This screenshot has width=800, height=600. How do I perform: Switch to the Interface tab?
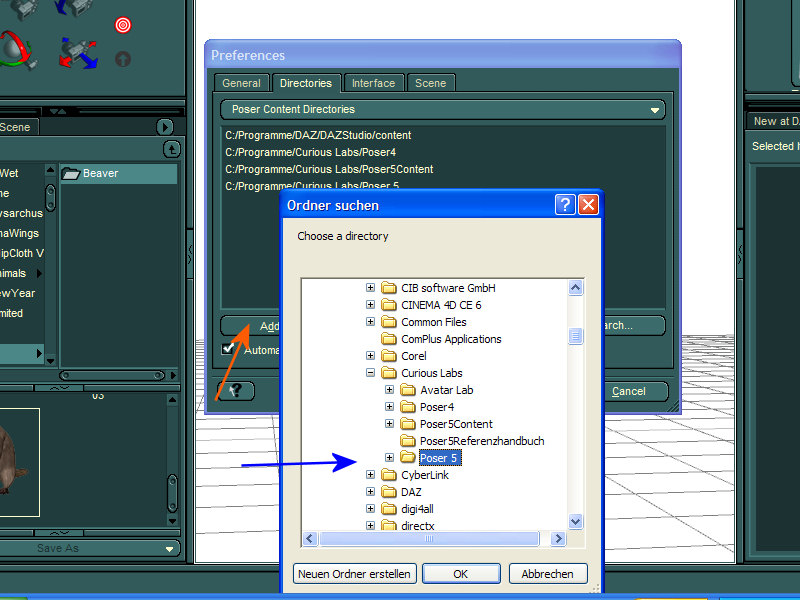point(373,83)
